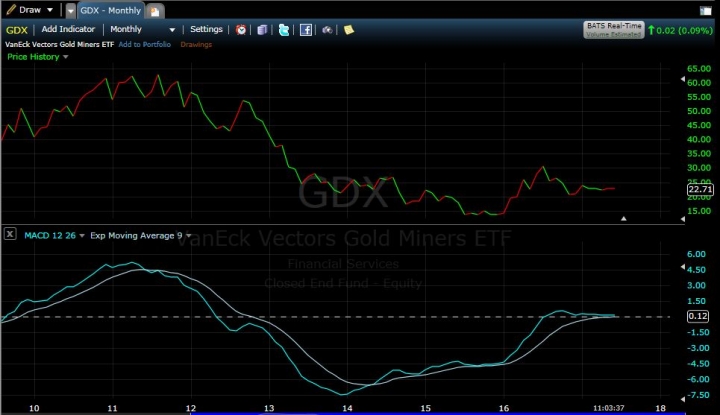720x415 pixels.
Task: Click Add Indicator
Action: click(x=68, y=29)
